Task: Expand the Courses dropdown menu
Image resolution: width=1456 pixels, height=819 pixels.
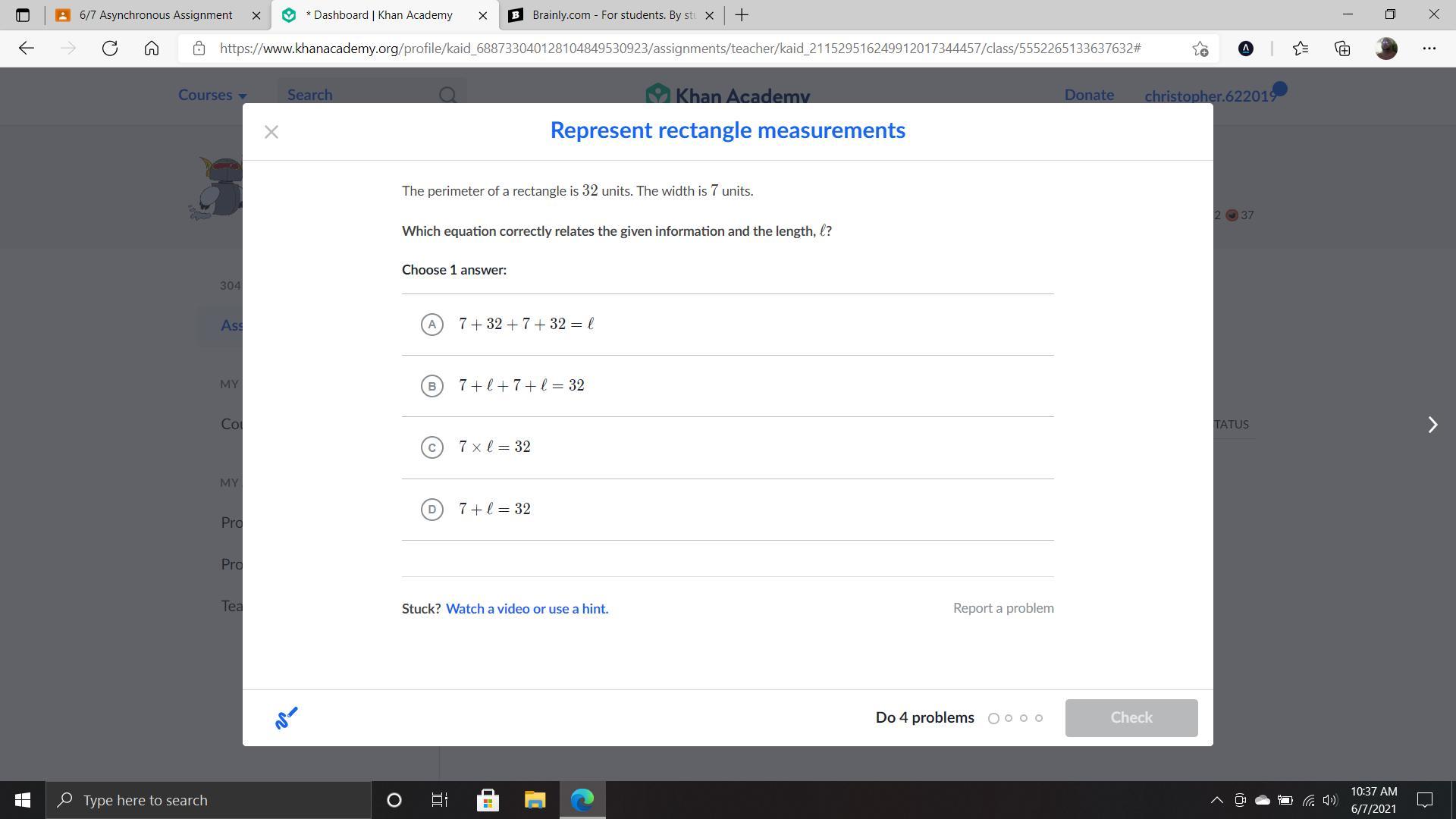Action: 212,96
